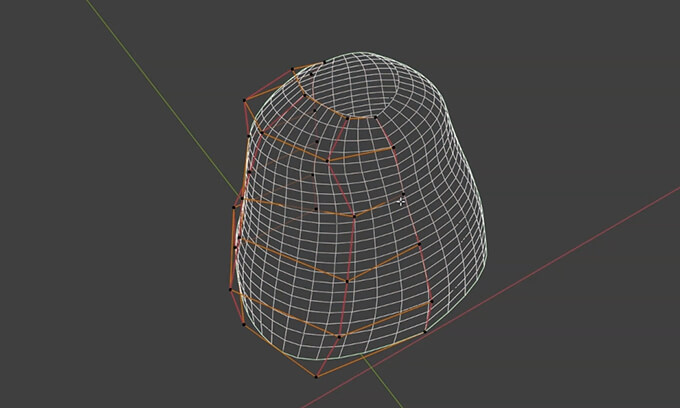The width and height of the screenshot is (680, 408).
Task: Select the leftmost cage vertex at mid-height
Action: pyautogui.click(x=233, y=208)
